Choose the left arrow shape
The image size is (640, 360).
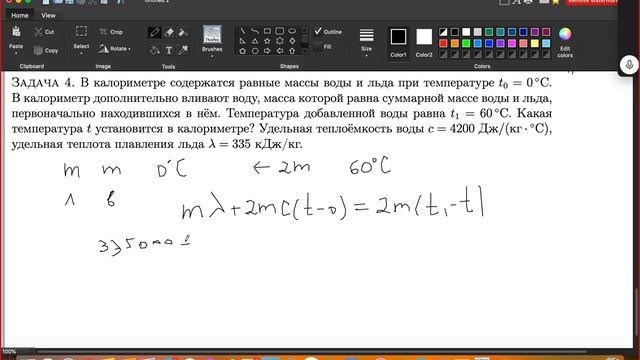(x=280, y=51)
